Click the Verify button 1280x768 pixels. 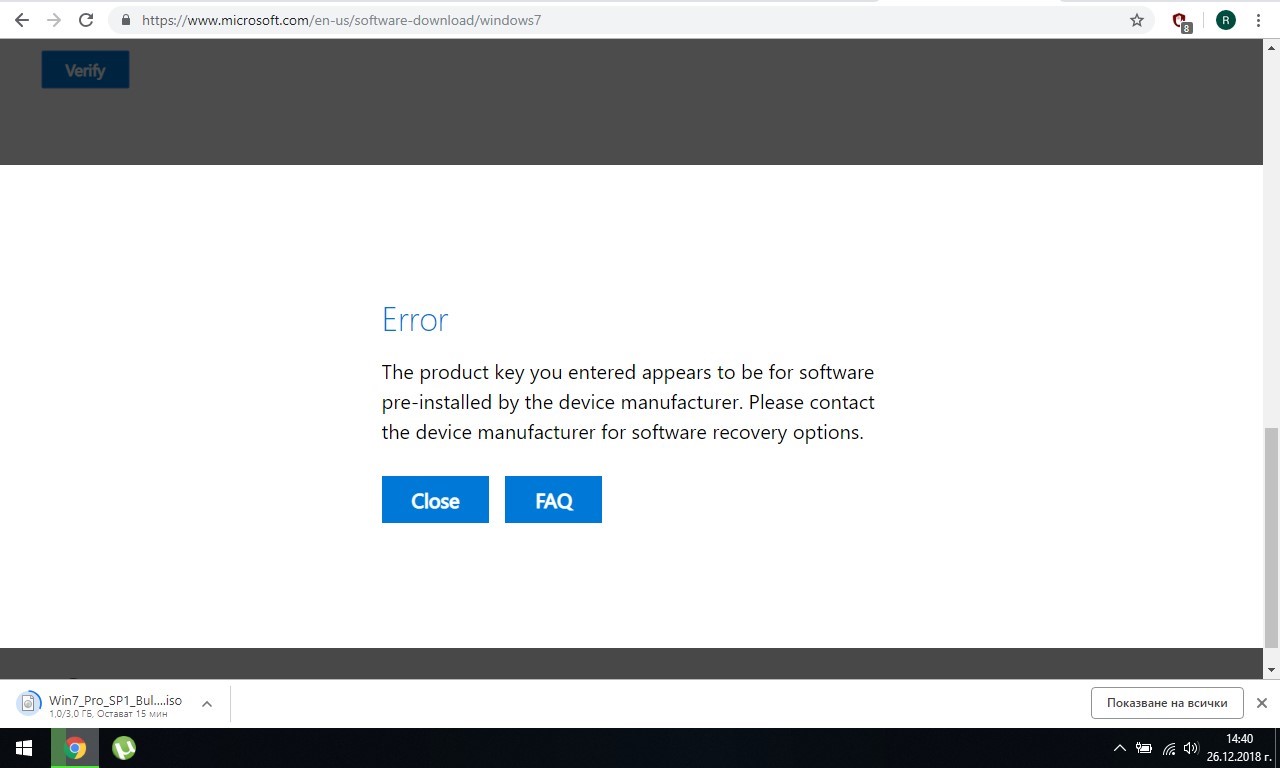pos(85,70)
